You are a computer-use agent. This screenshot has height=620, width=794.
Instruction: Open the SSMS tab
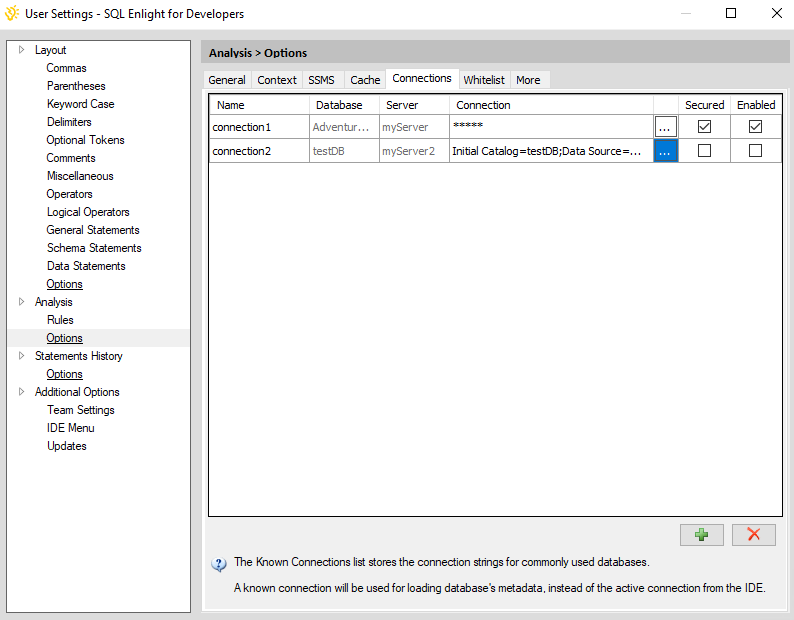pos(322,80)
